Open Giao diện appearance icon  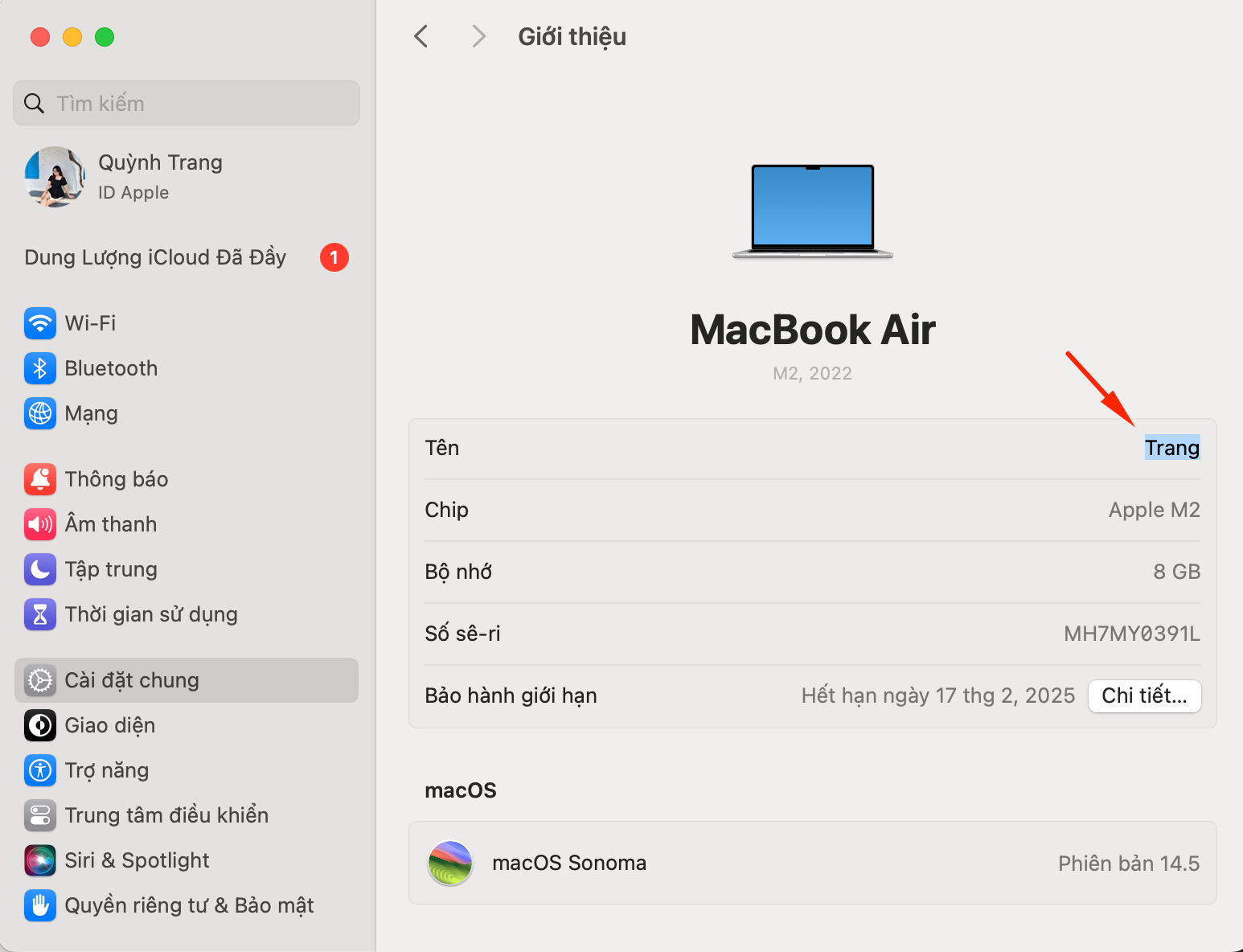(x=40, y=725)
